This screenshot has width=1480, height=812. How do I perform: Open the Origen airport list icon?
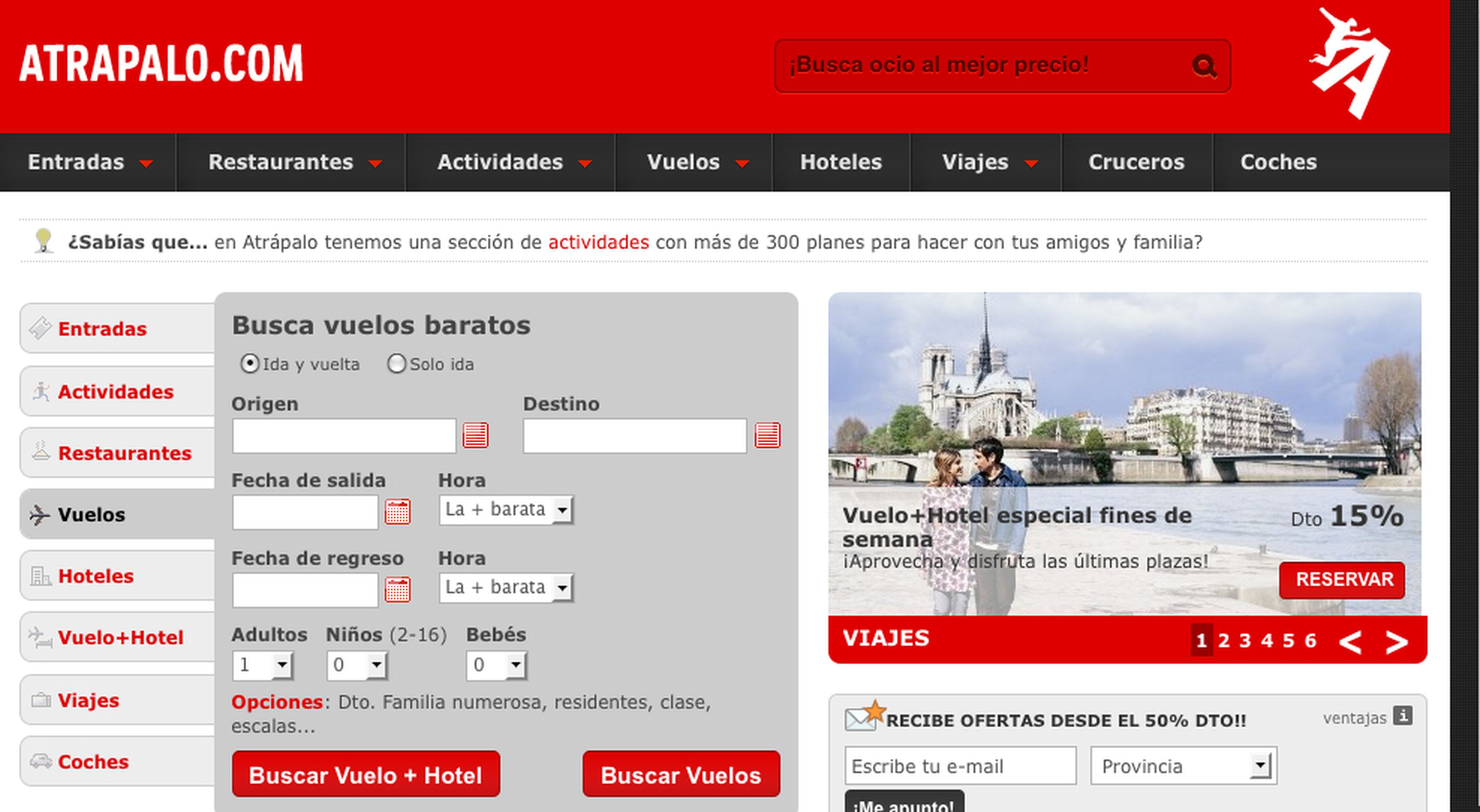[x=476, y=435]
